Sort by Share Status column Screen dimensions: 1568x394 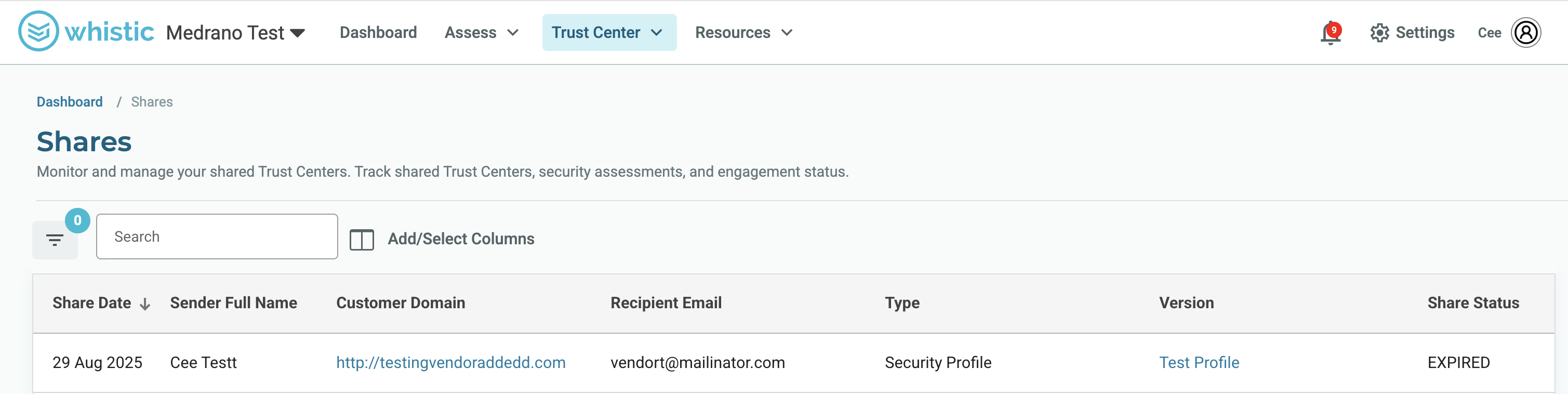point(1473,303)
